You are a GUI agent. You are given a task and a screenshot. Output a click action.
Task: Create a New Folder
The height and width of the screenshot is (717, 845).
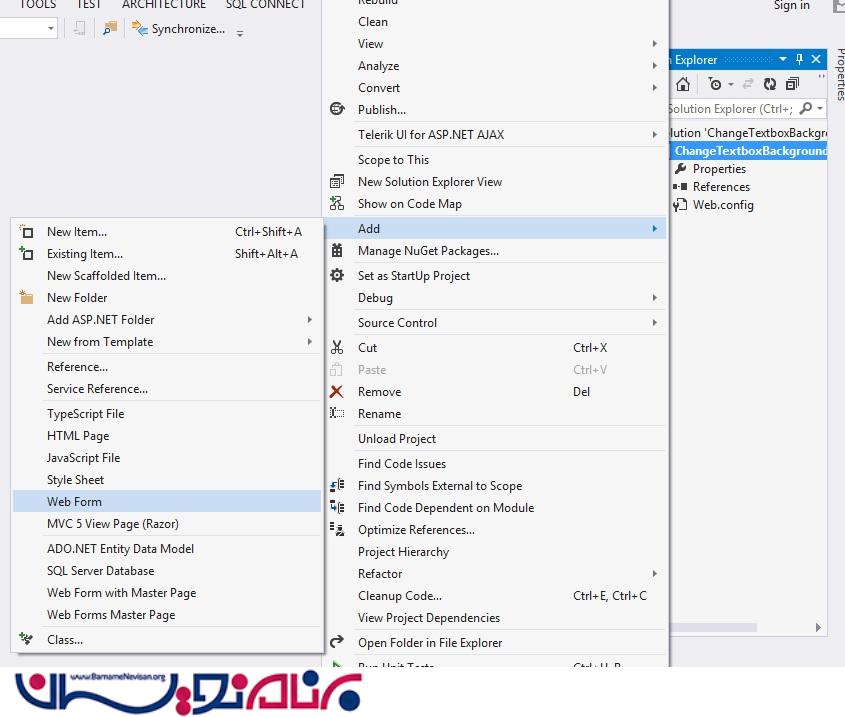tap(167, 298)
